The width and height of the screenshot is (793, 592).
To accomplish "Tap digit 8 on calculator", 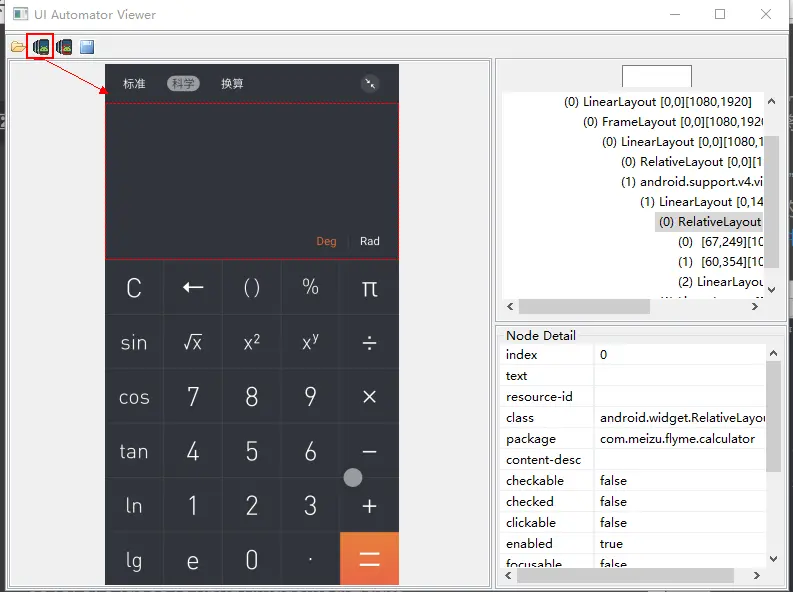I will click(251, 397).
